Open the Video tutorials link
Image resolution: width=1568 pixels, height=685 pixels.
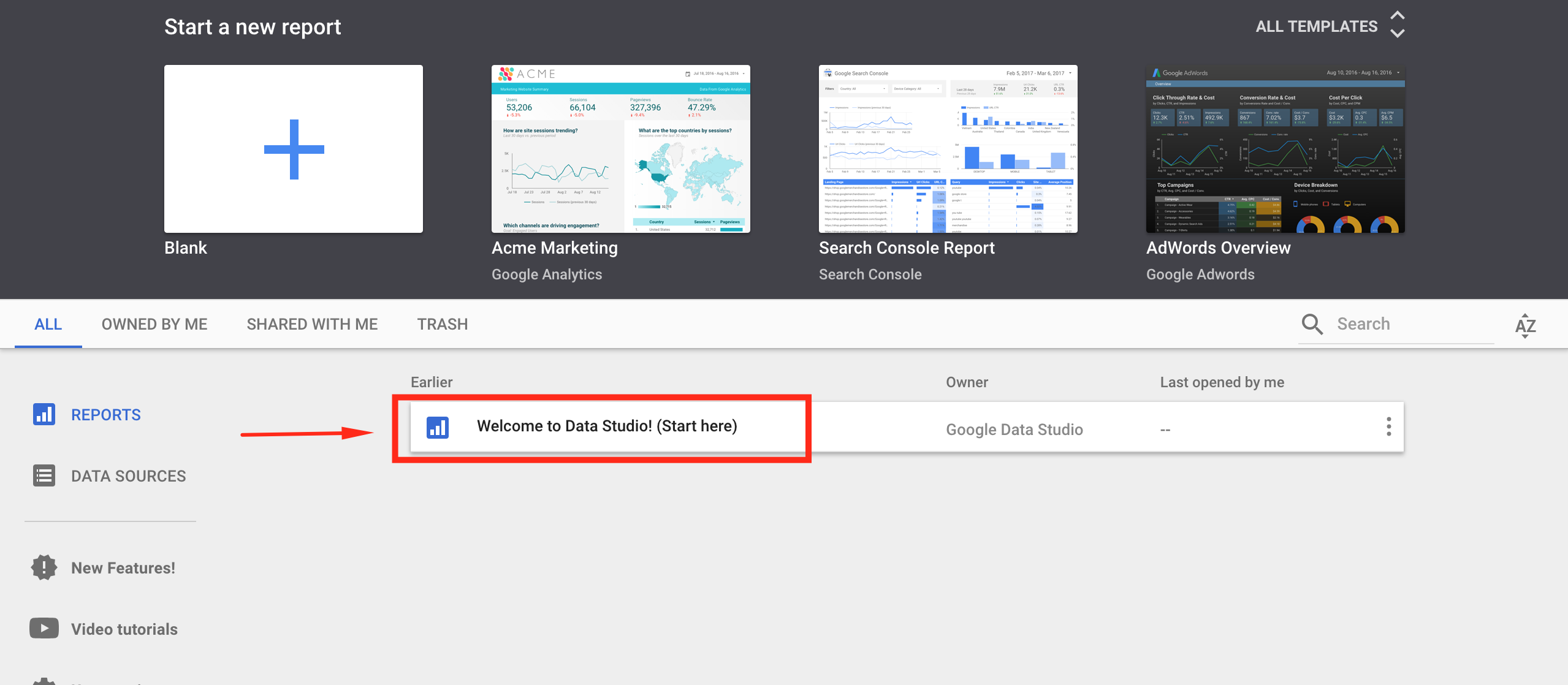tap(124, 629)
